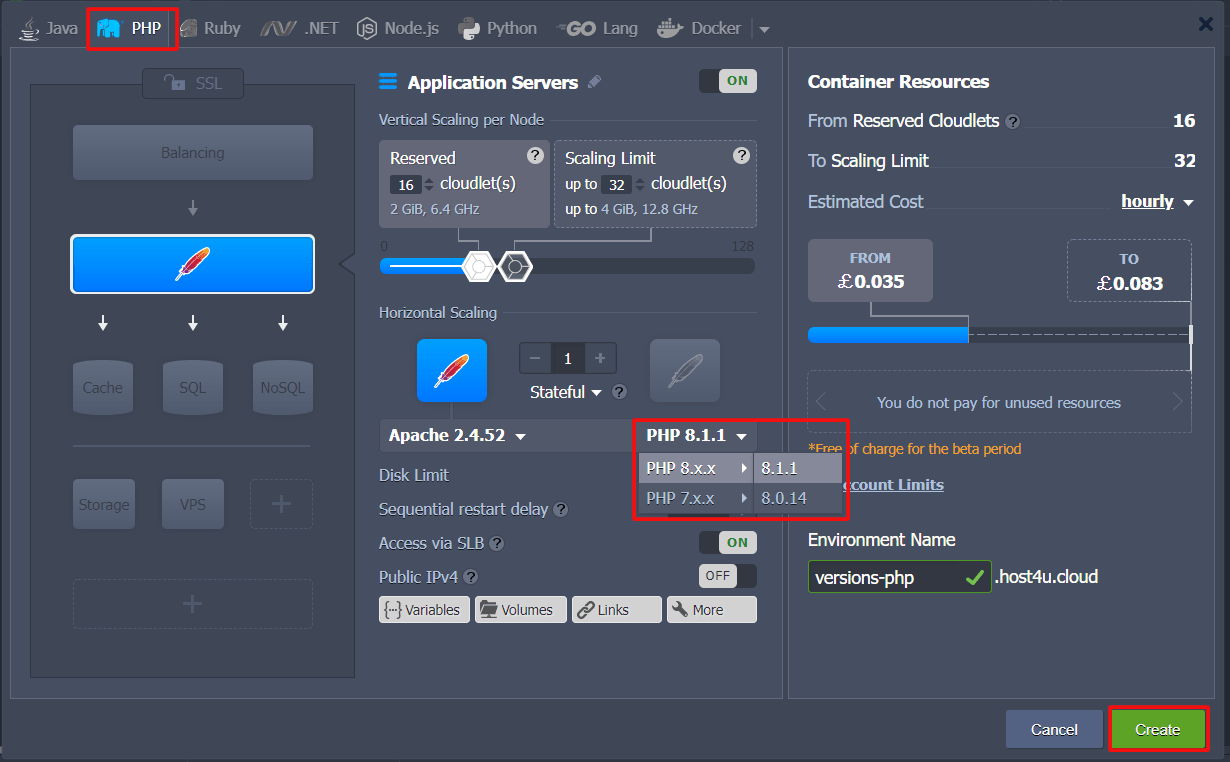Open the Volumes configuration
The height and width of the screenshot is (762, 1230).
[x=520, y=609]
